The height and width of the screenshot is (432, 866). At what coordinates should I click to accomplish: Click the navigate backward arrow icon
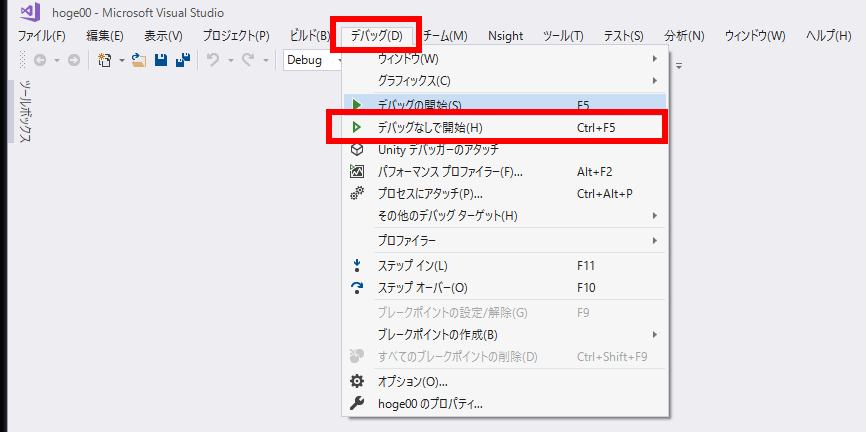39,60
